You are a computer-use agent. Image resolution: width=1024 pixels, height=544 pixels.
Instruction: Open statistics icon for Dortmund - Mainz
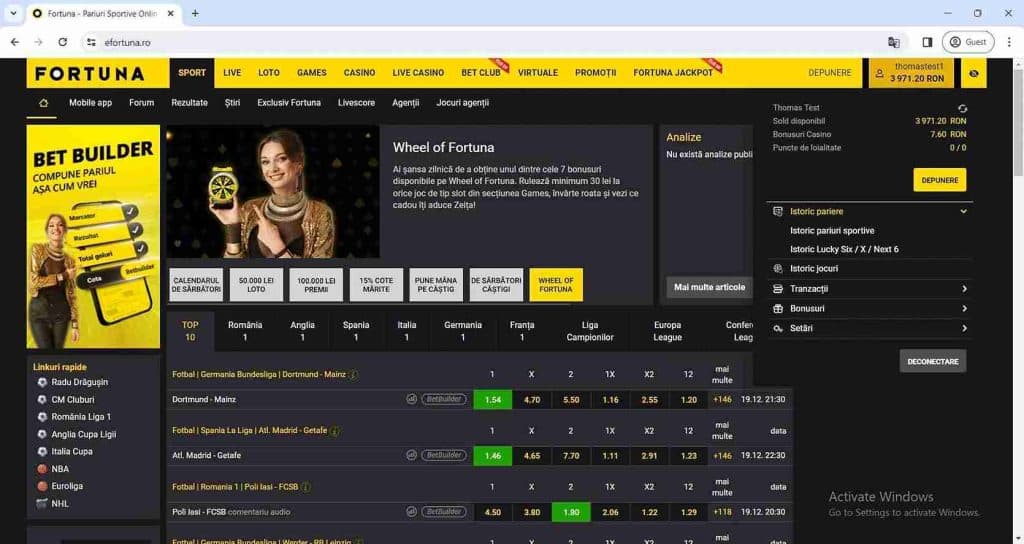pyautogui.click(x=411, y=399)
